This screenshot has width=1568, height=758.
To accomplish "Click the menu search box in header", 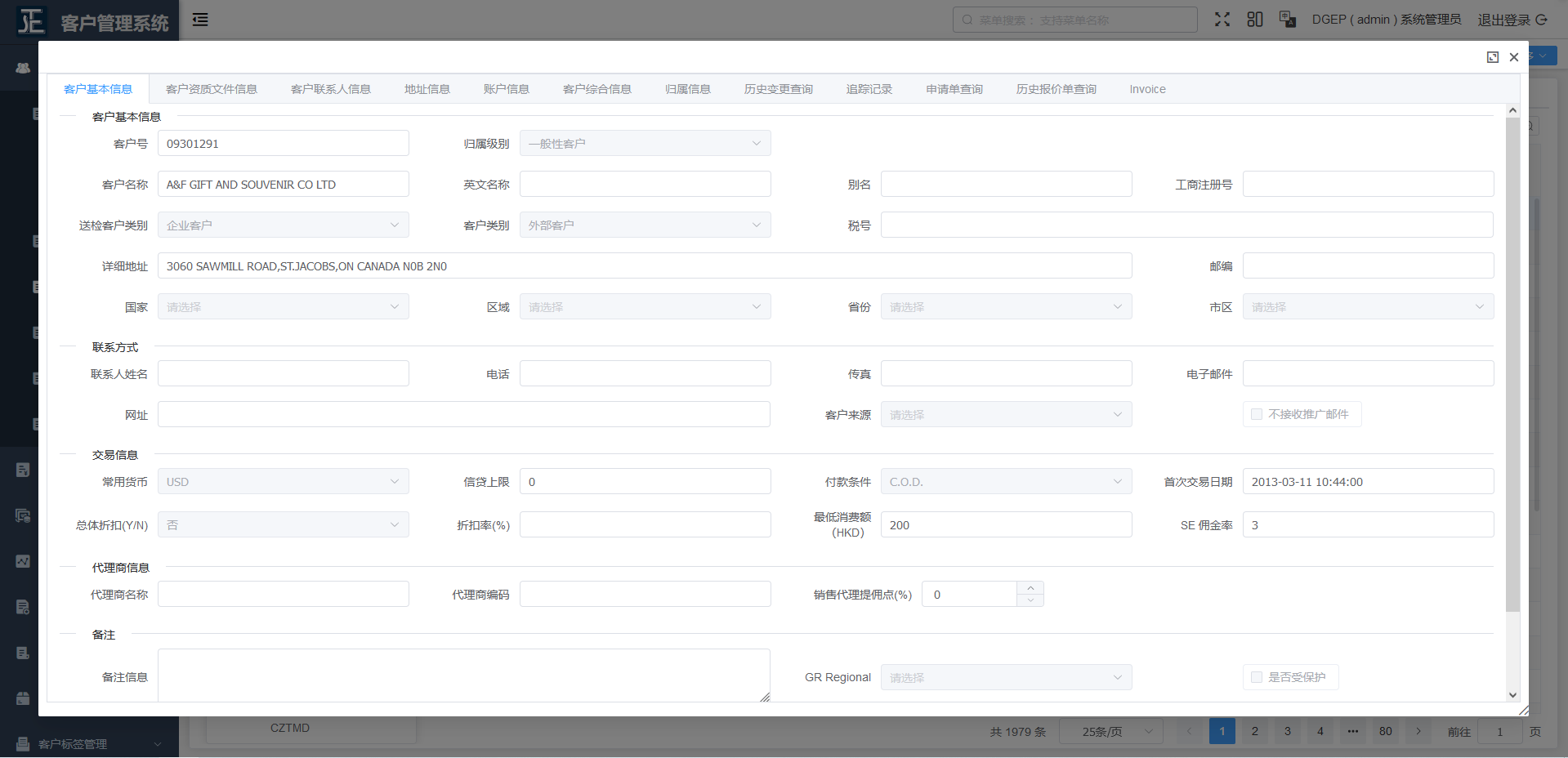I will (x=1075, y=20).
